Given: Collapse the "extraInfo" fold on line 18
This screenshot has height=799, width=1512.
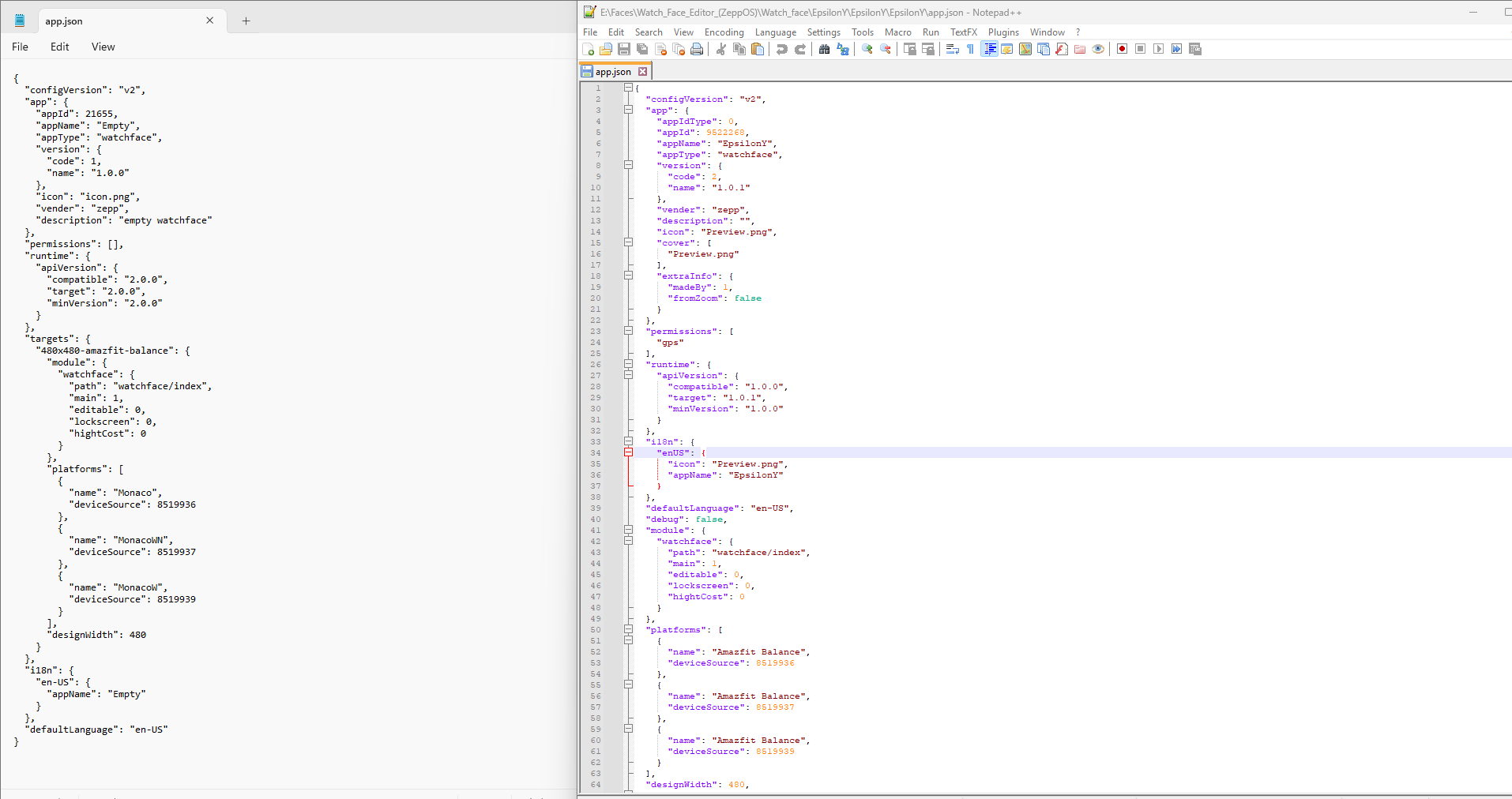Looking at the screenshot, I should 628,276.
